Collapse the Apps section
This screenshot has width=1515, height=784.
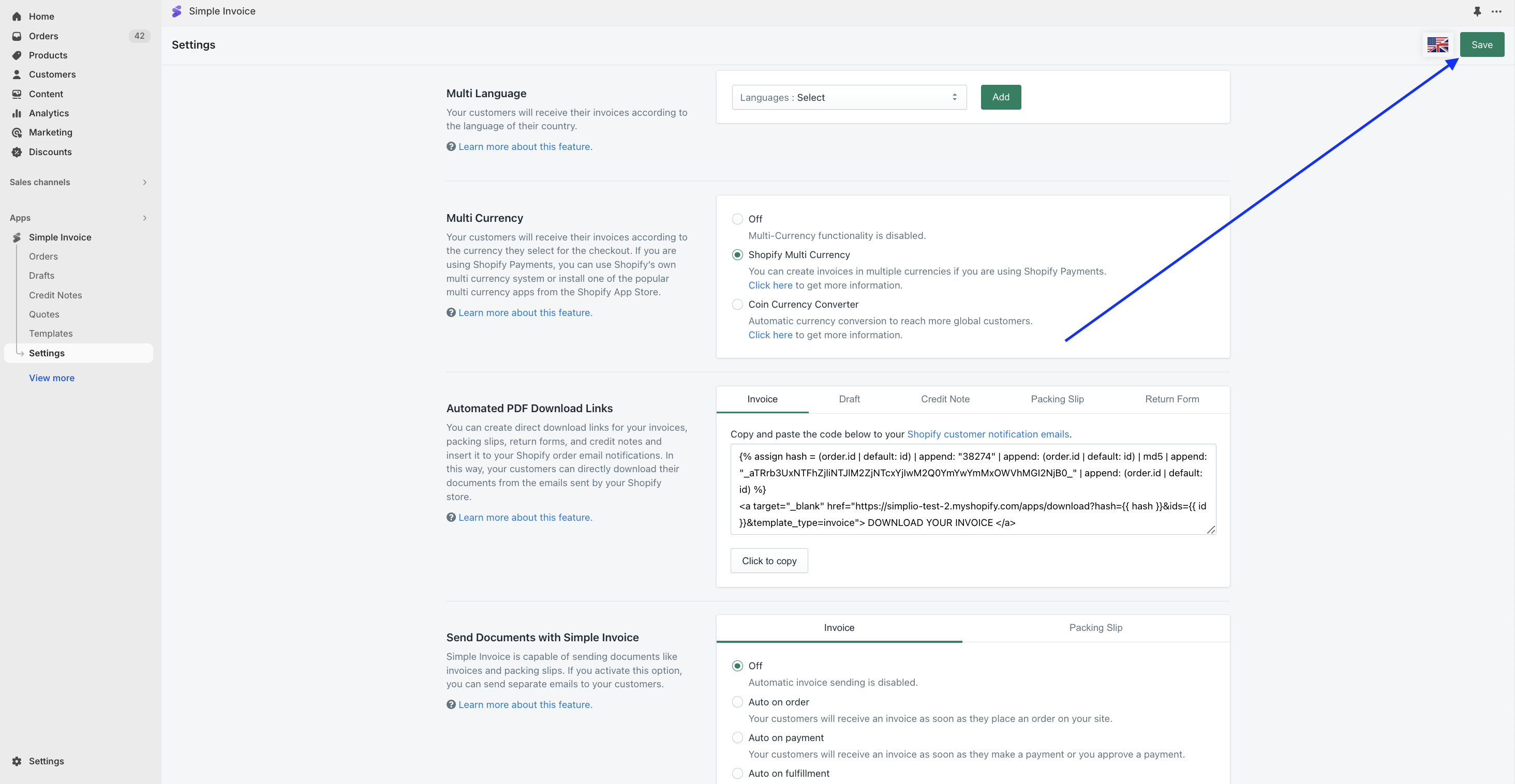pyautogui.click(x=144, y=218)
